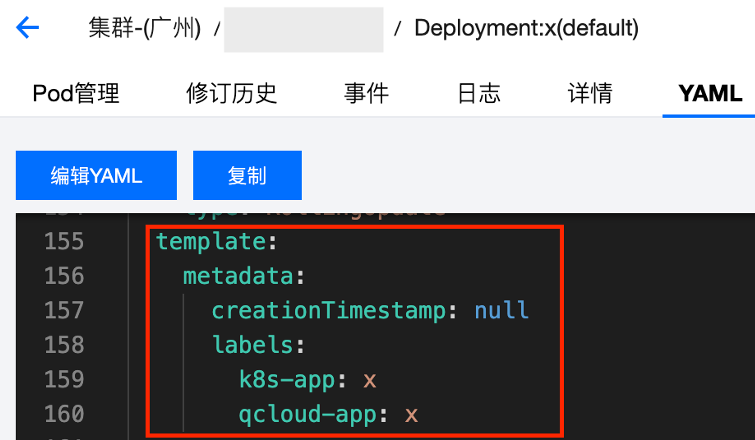The image size is (755, 440).
Task: Switch to the 修订历史 tab
Action: coord(231,94)
